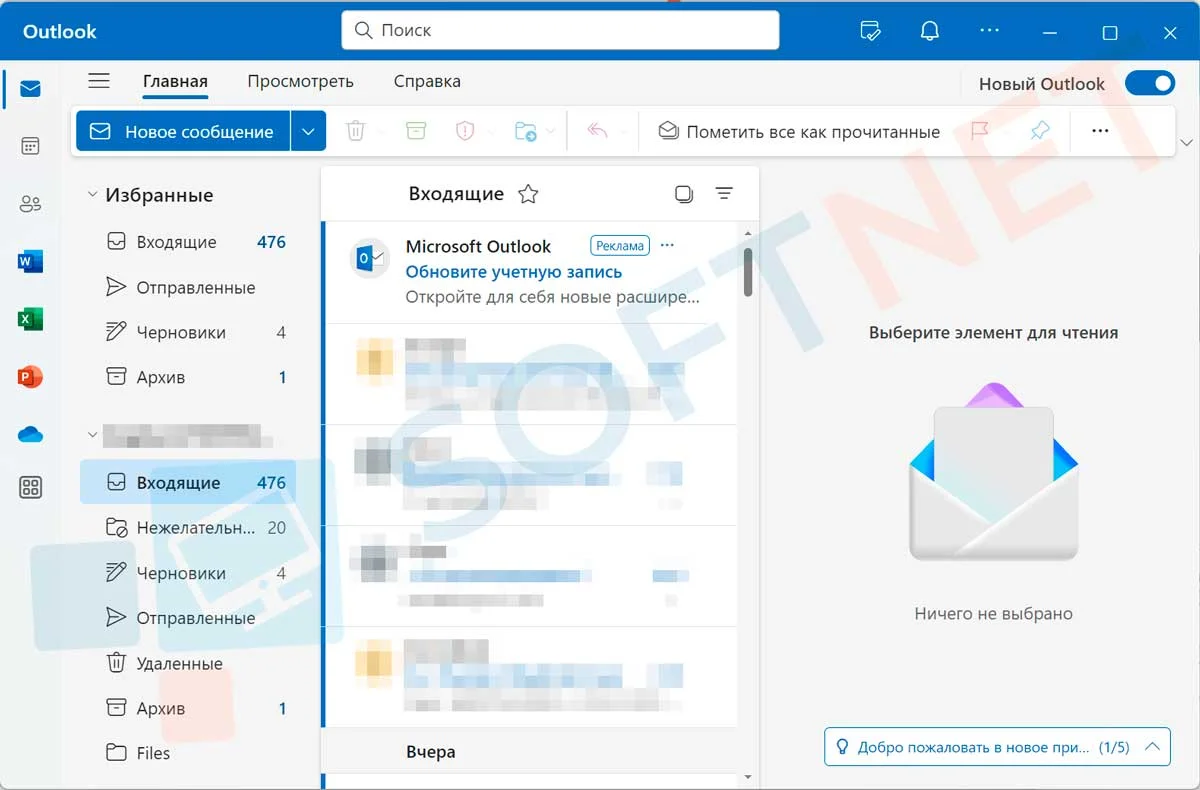Switch to the Главная tab

(x=175, y=82)
